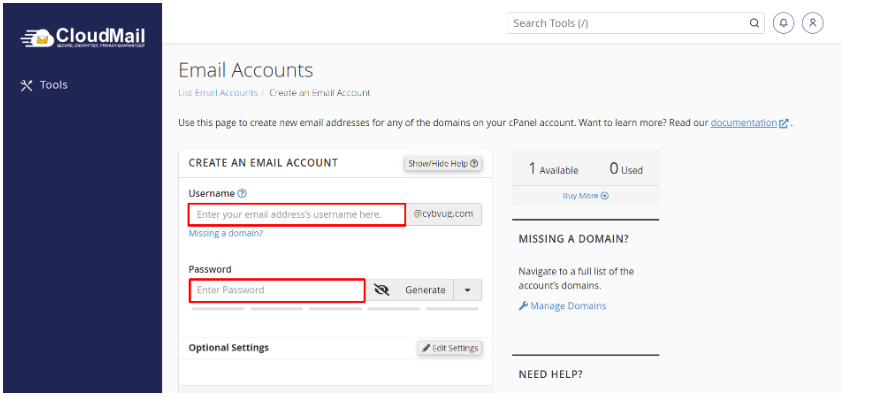Click the CloudMail logo

[x=83, y=38]
